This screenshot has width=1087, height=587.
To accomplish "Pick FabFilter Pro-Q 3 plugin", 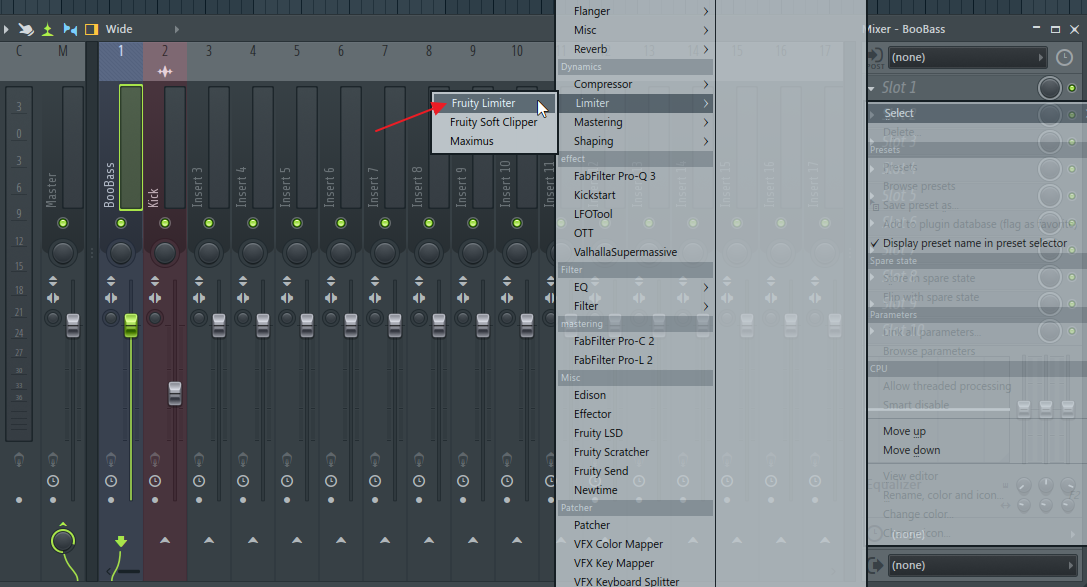I will click(x=636, y=176).
